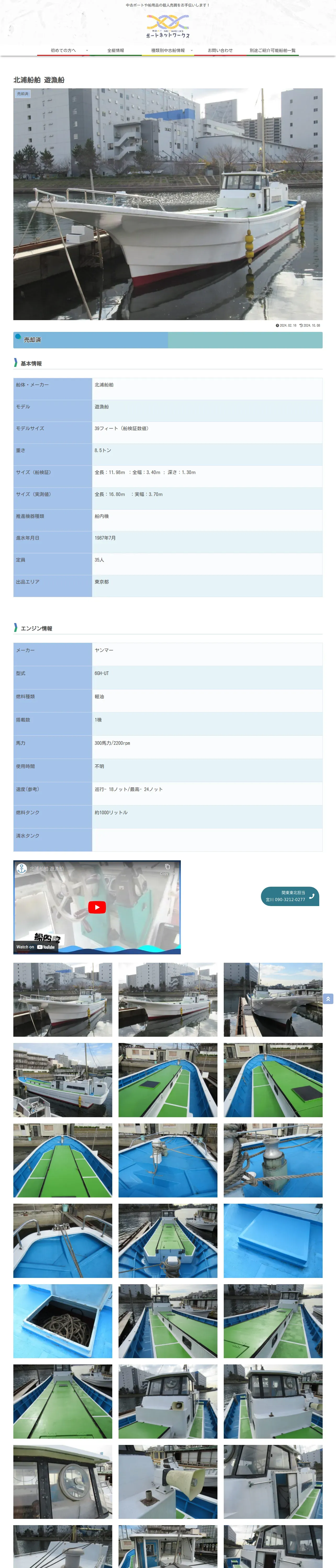Click the main large boat photo
The width and height of the screenshot is (336, 1568).
tap(168, 204)
